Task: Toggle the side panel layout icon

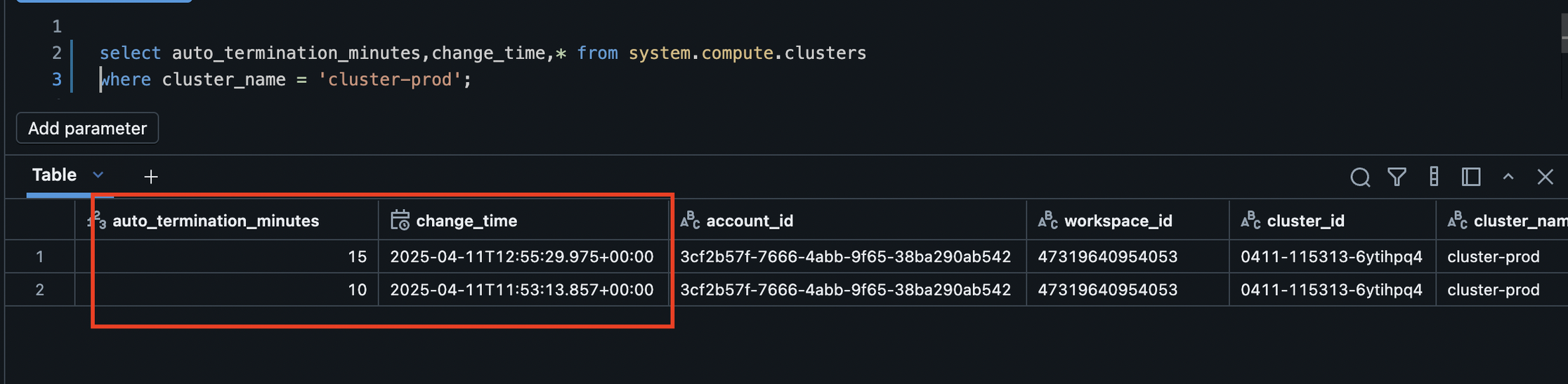Action: point(1471,177)
